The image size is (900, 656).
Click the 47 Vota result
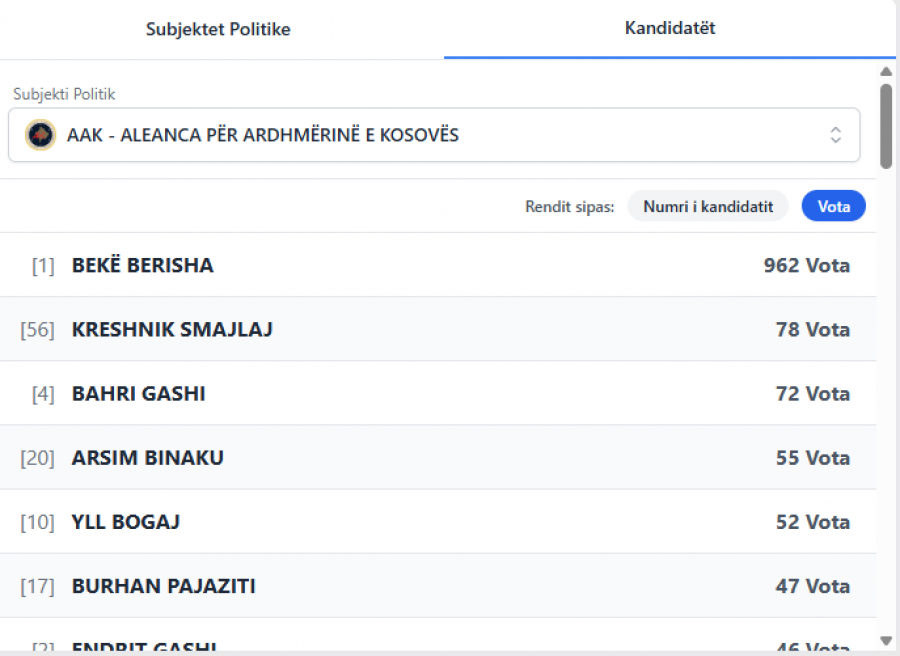(812, 586)
